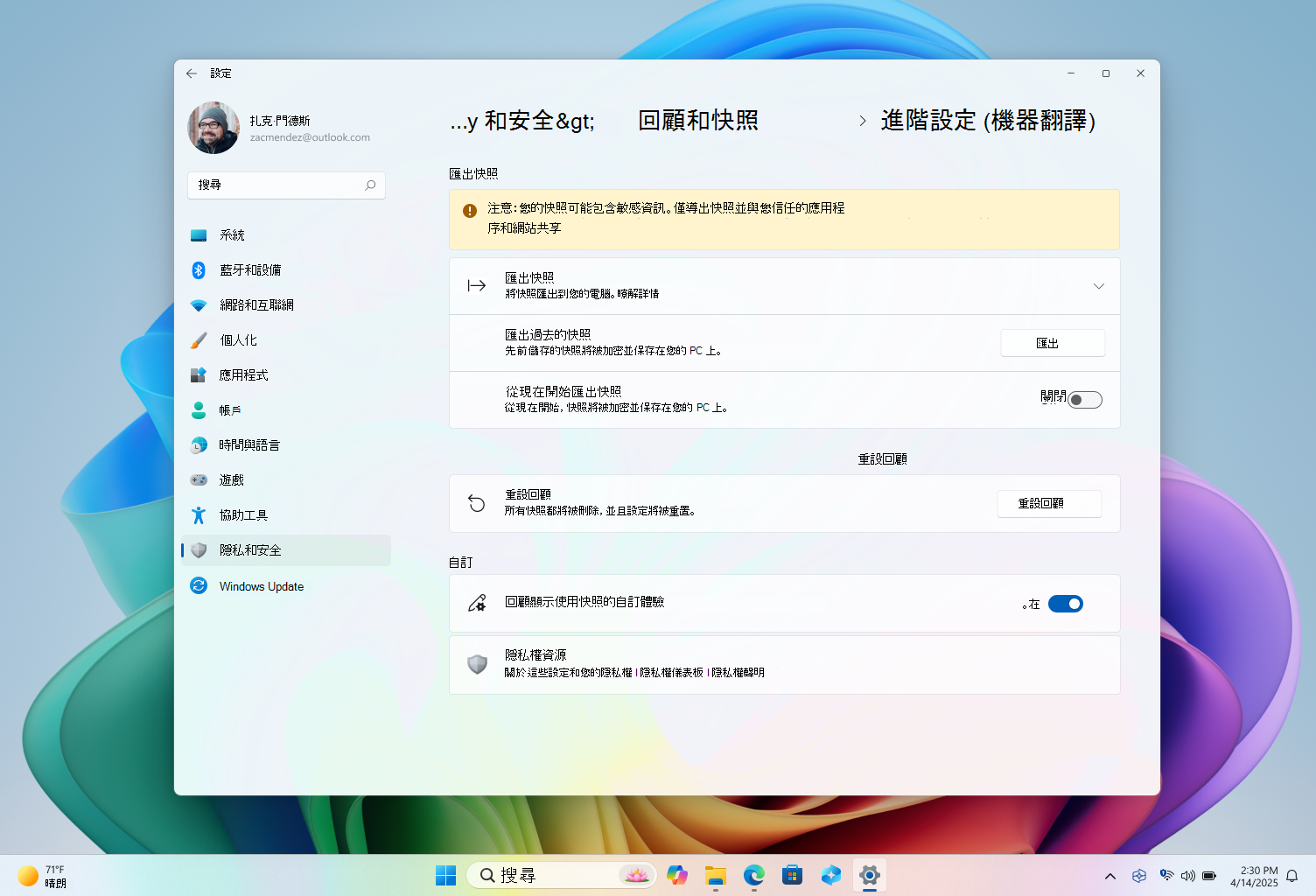Open 系統 in the sidebar
The height and width of the screenshot is (896, 1316).
click(286, 235)
